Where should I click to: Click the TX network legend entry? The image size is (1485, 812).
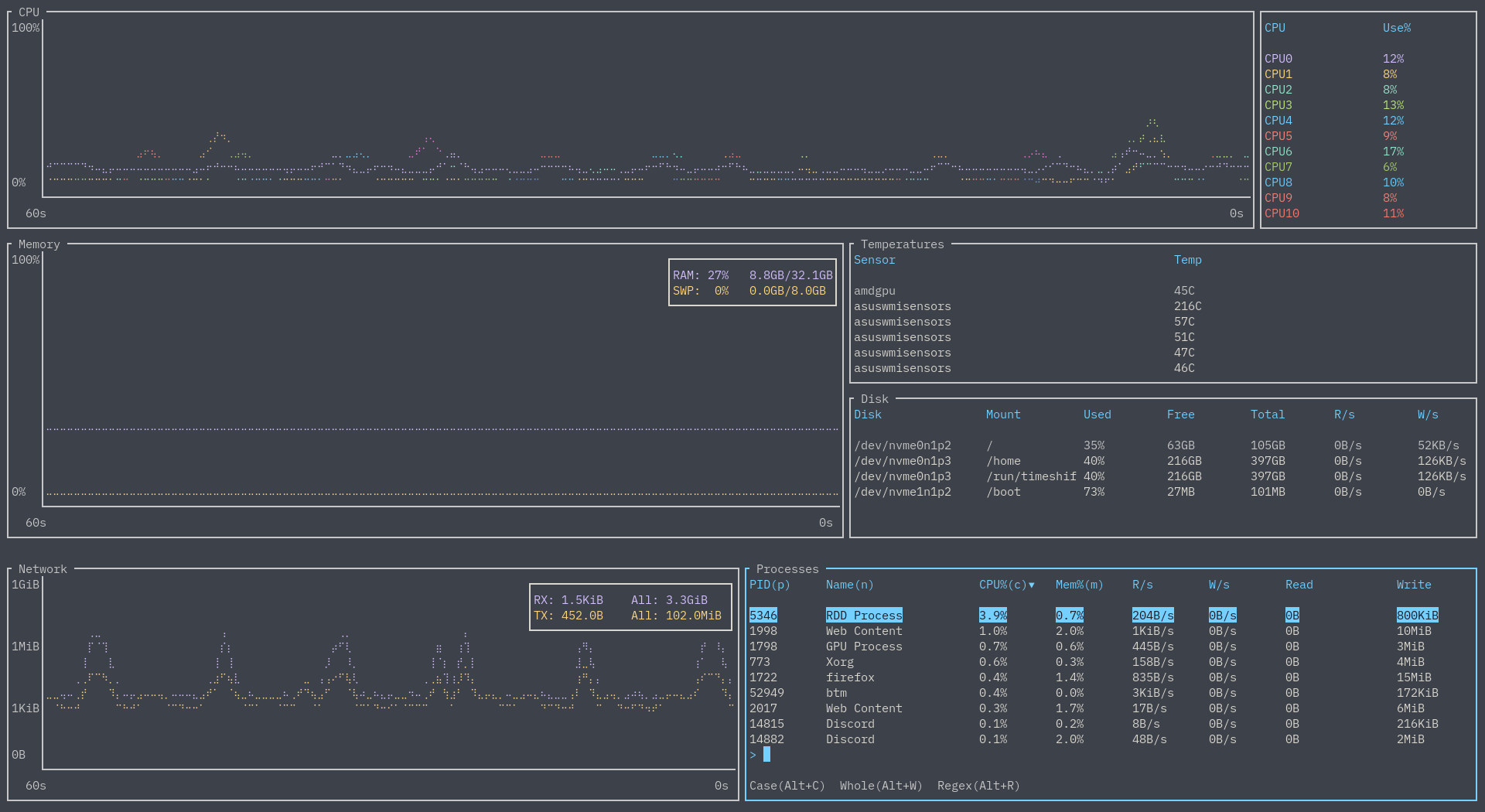(627, 616)
